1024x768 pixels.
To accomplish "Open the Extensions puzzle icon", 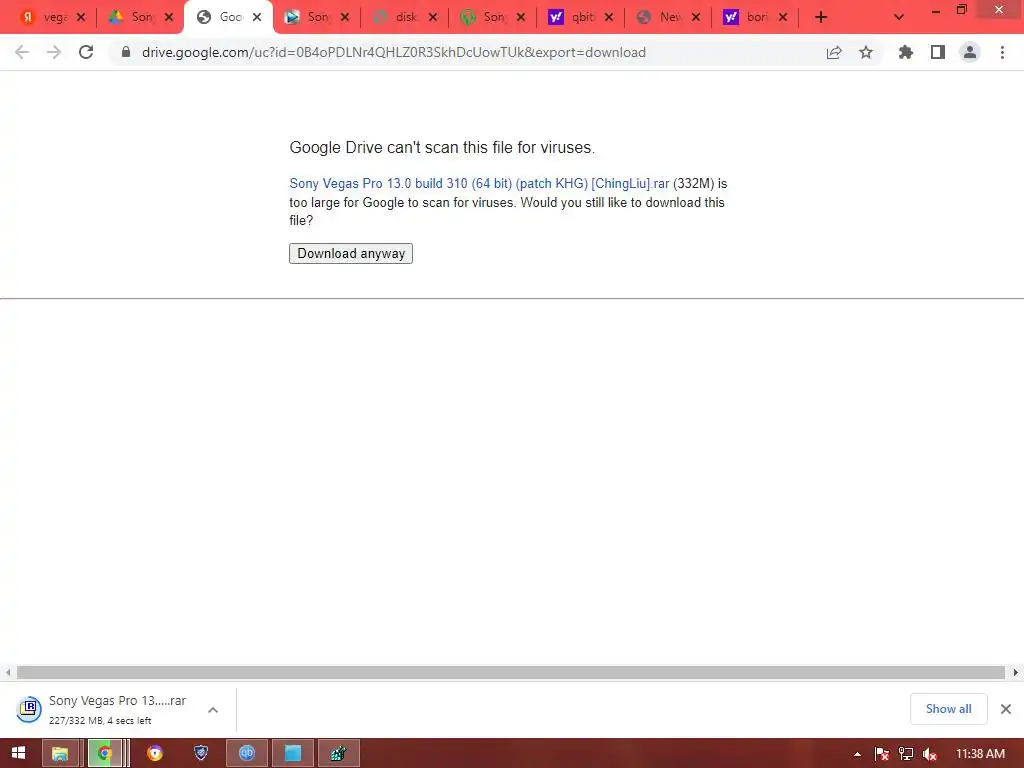I will click(x=905, y=52).
